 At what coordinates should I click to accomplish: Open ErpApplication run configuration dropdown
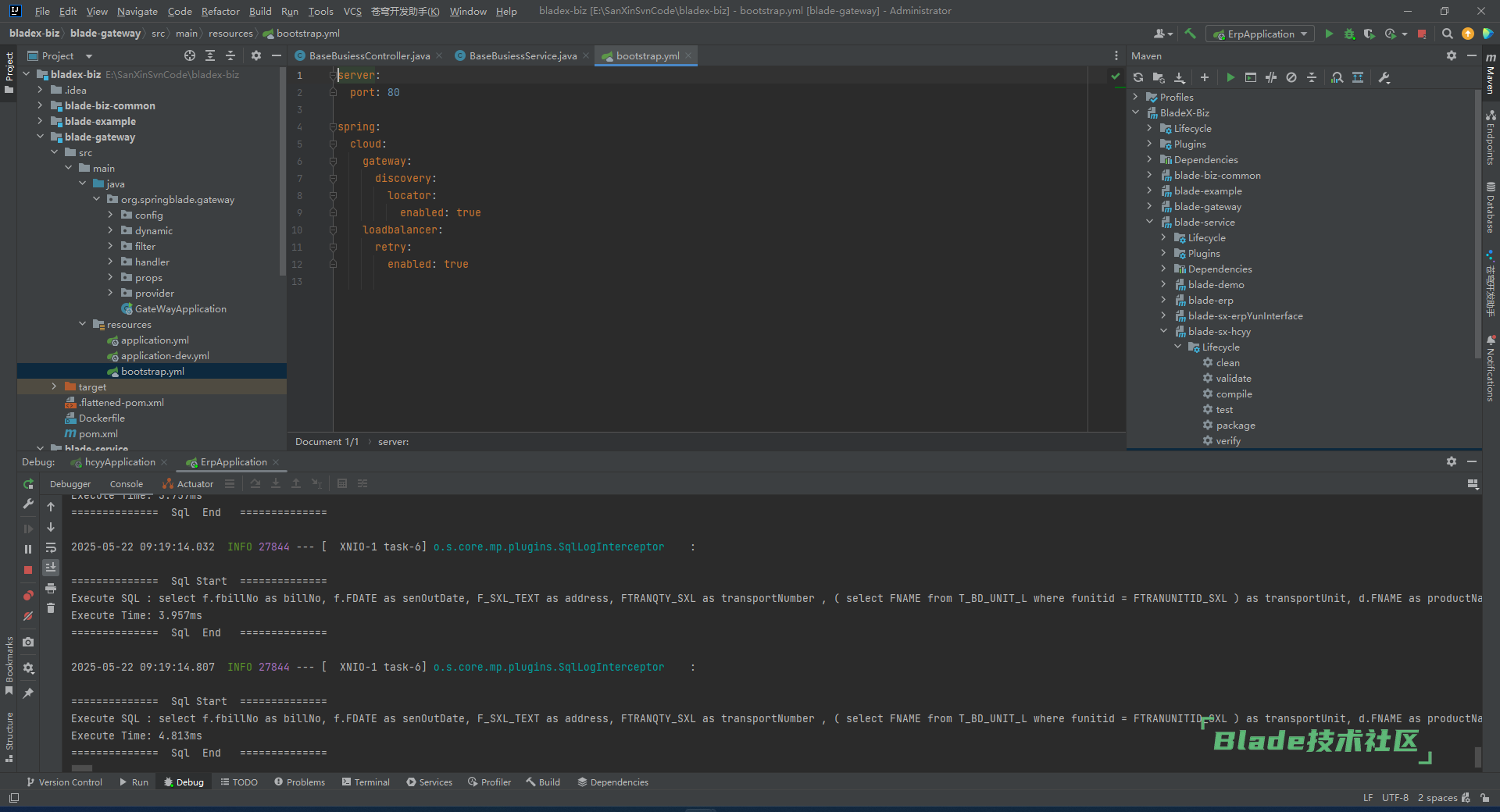(1260, 34)
